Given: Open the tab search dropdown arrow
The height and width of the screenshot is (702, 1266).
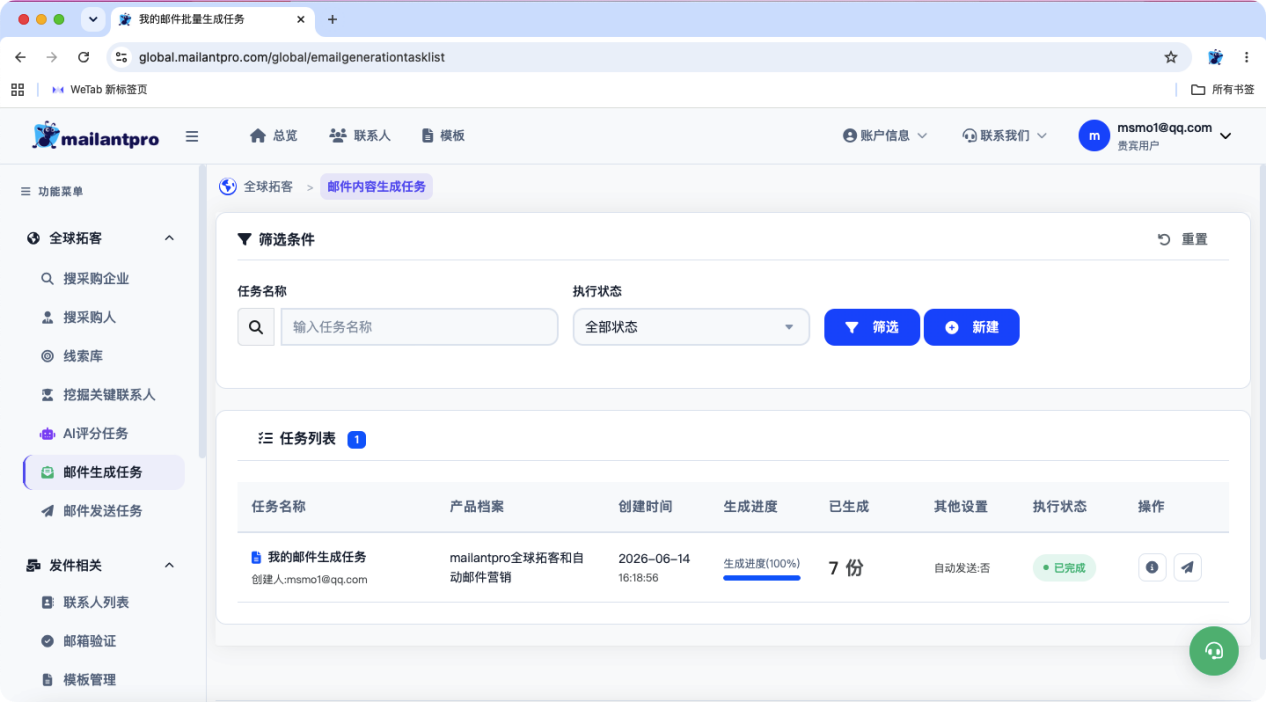Looking at the screenshot, I should (93, 19).
